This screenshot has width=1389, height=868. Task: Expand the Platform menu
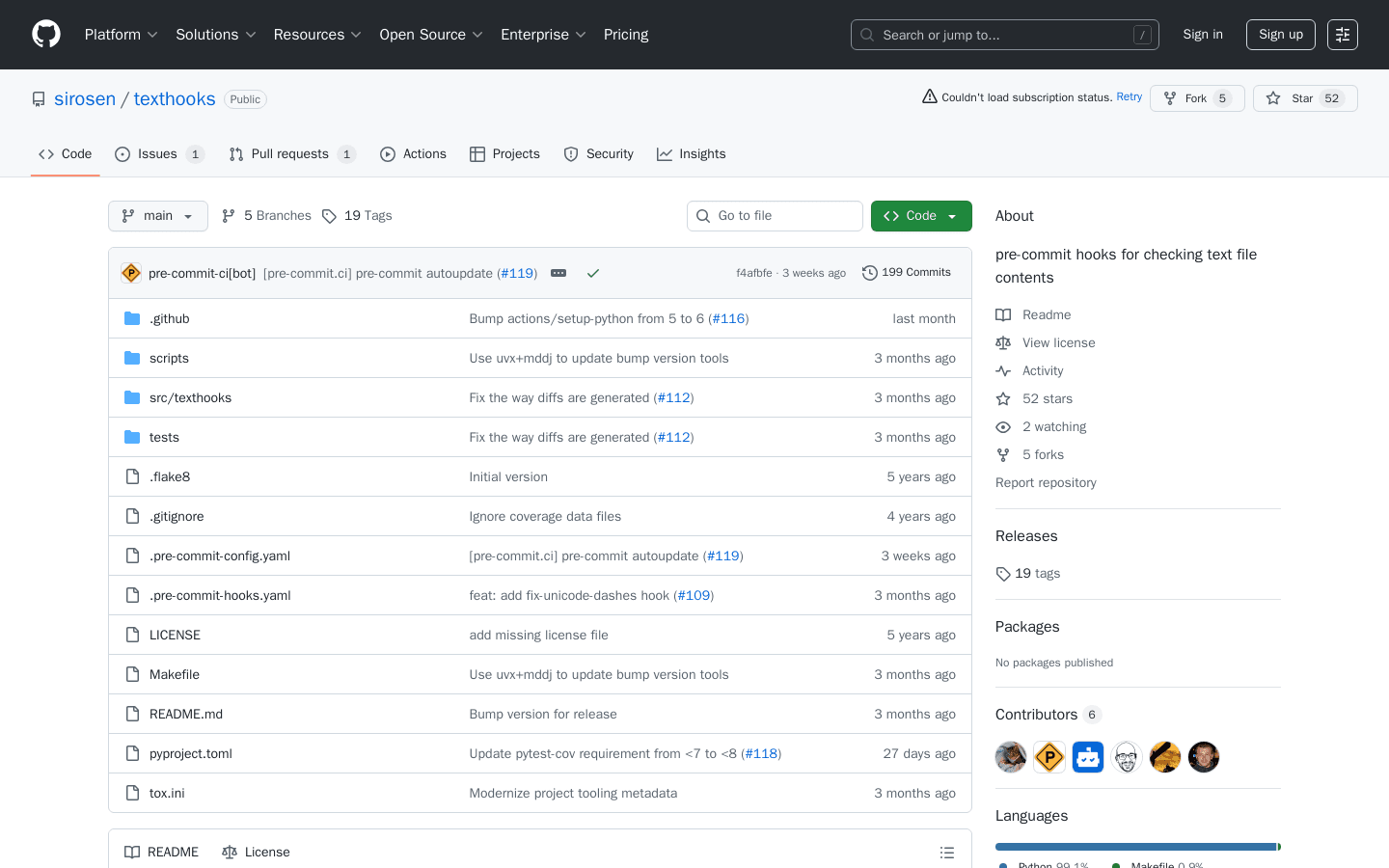click(121, 35)
